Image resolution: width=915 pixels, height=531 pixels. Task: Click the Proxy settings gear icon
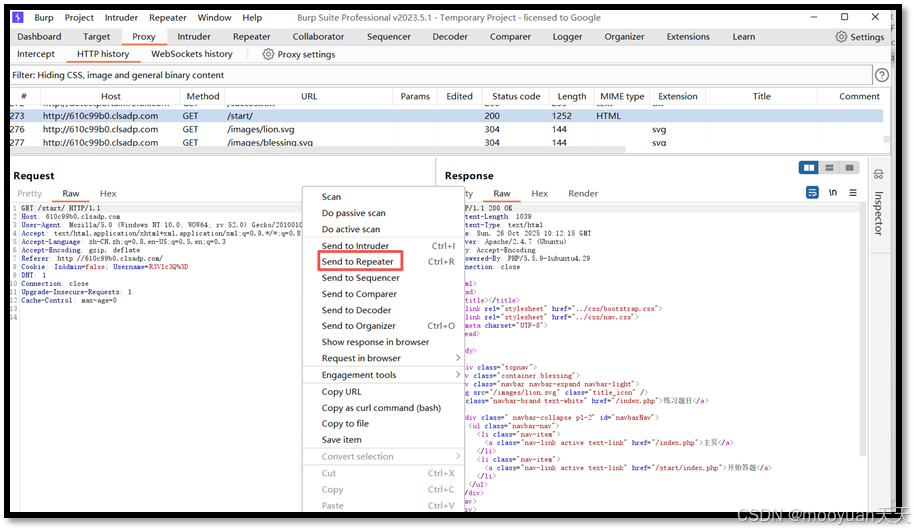(268, 54)
